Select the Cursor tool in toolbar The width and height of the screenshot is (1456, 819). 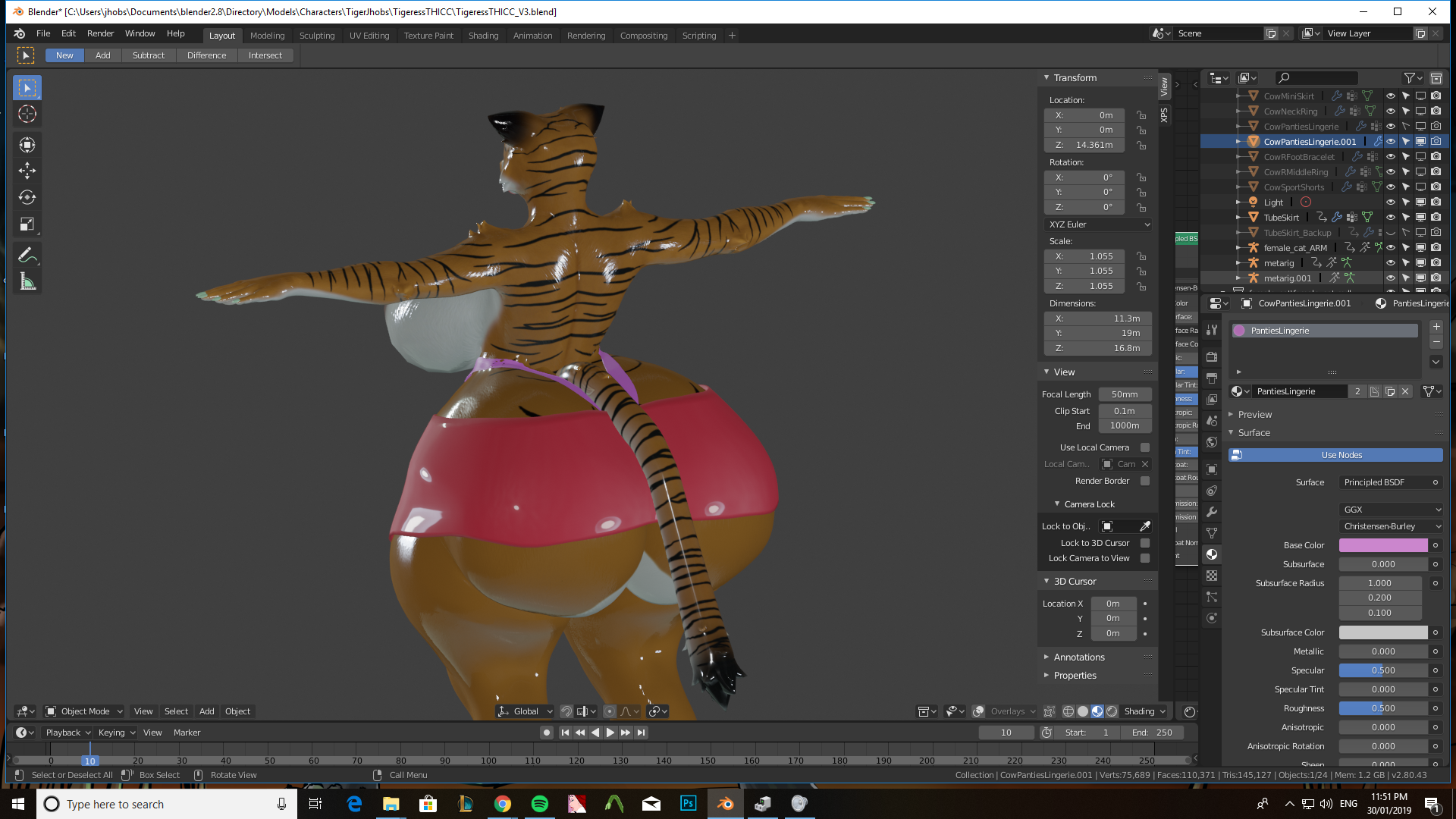click(27, 114)
